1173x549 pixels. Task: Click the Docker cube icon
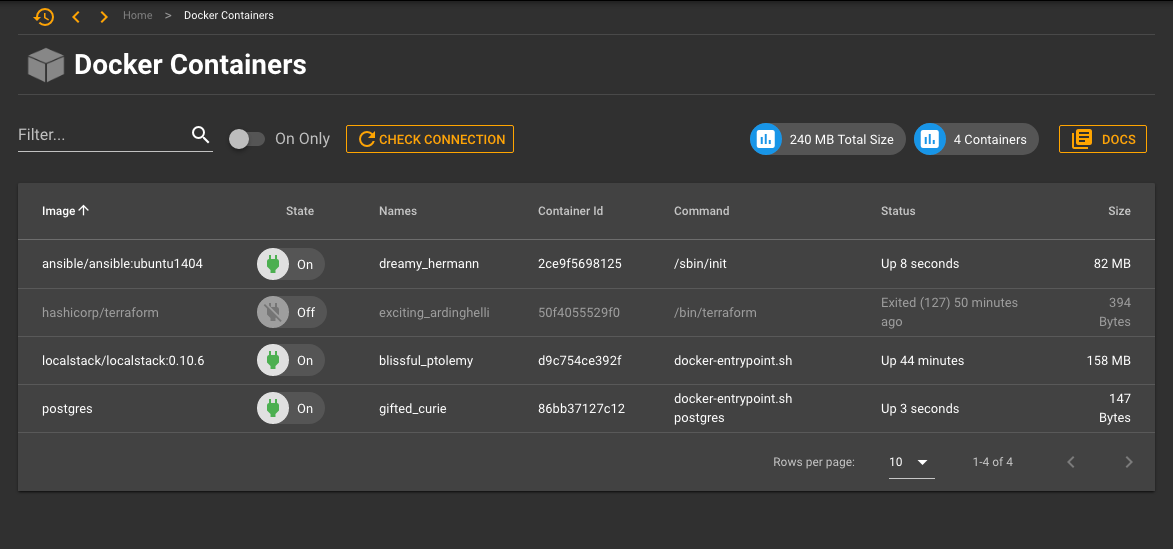pyautogui.click(x=46, y=65)
